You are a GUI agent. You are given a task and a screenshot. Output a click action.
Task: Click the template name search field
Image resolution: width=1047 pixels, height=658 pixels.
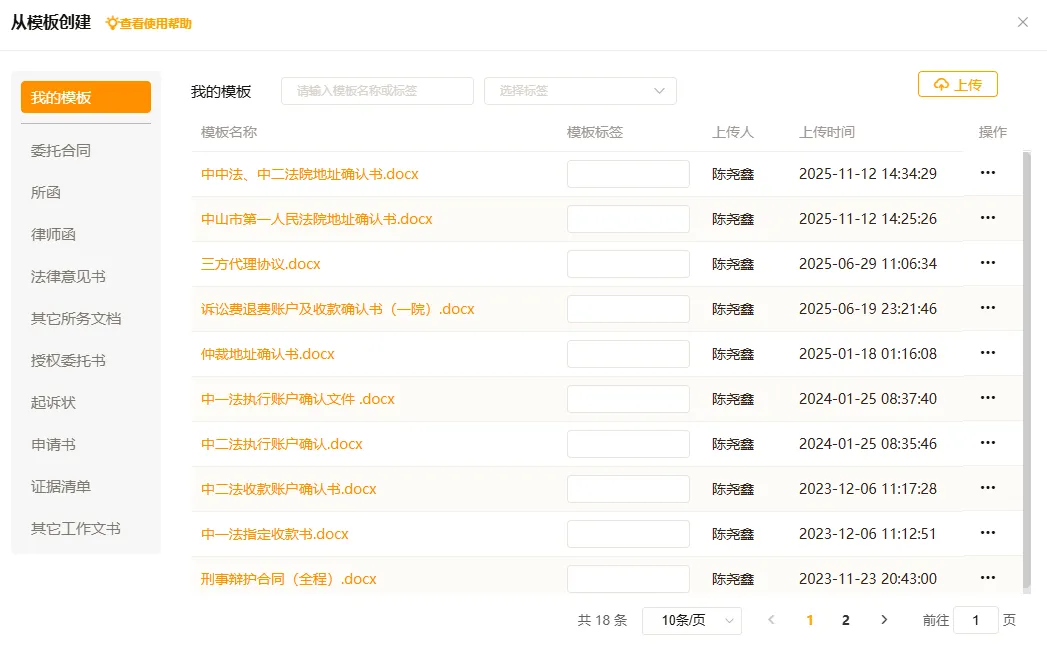point(377,91)
